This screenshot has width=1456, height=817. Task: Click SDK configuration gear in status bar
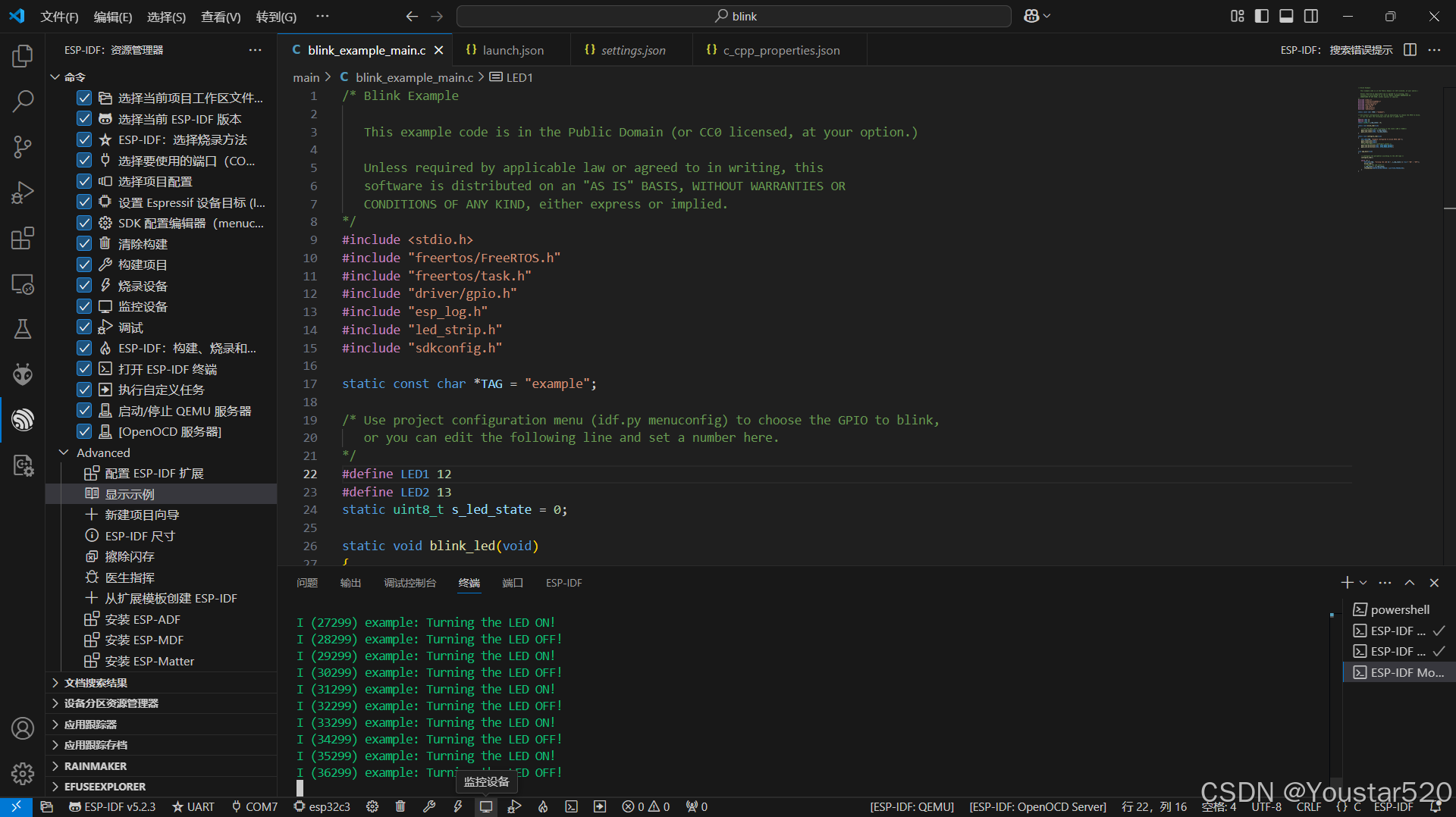372,806
